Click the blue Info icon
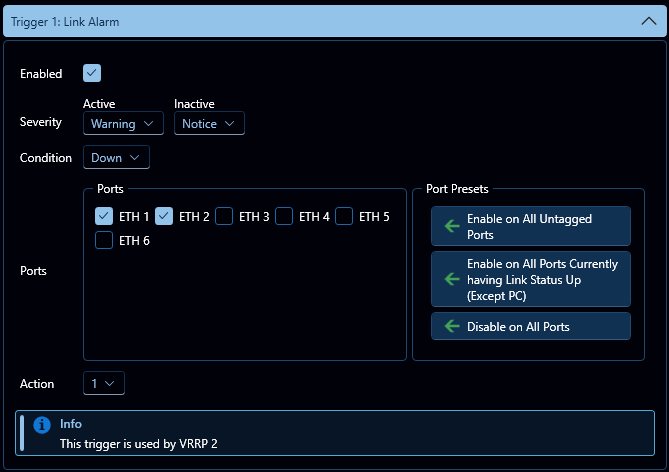This screenshot has height=472, width=669. (42, 425)
